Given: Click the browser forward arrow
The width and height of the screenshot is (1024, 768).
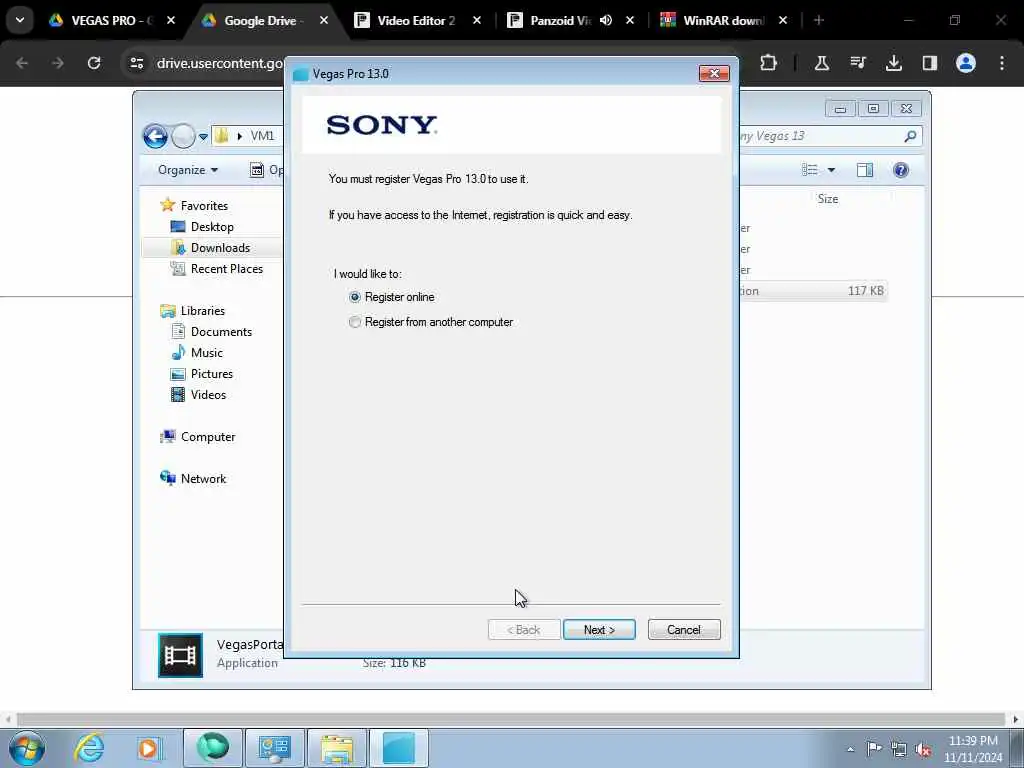Looking at the screenshot, I should pos(57,63).
